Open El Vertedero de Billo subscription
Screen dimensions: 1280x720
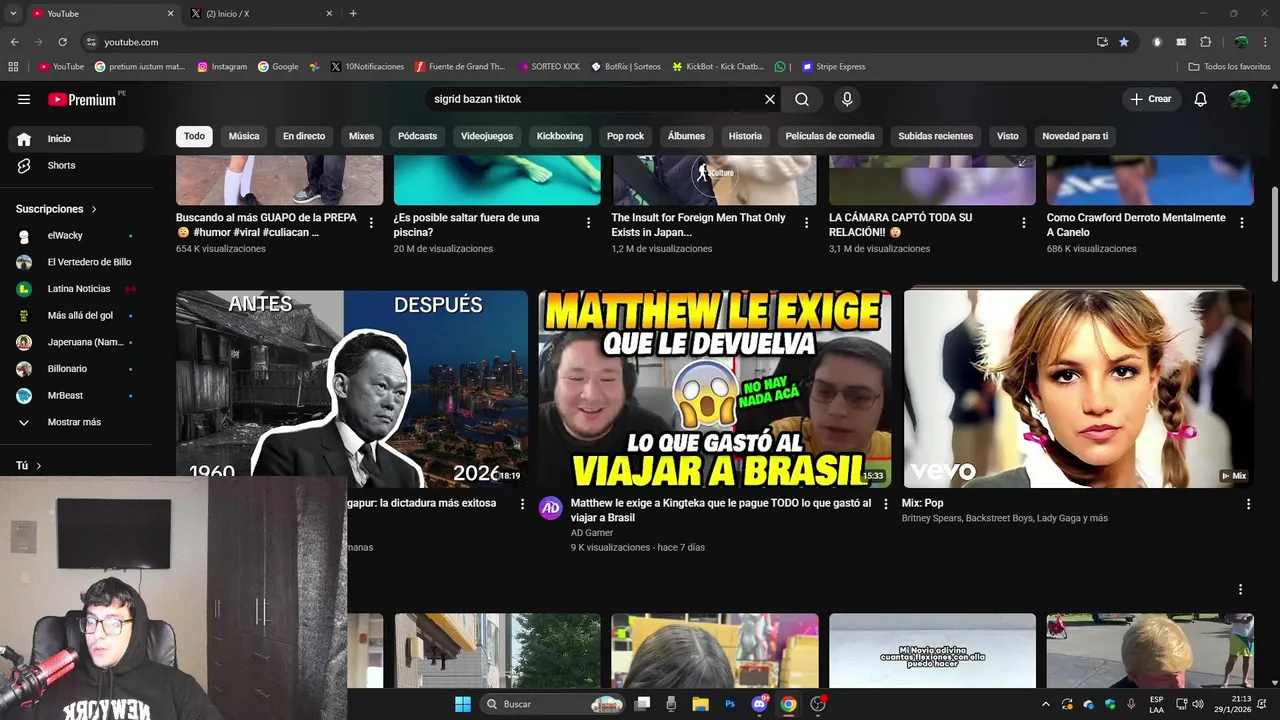(x=76, y=262)
